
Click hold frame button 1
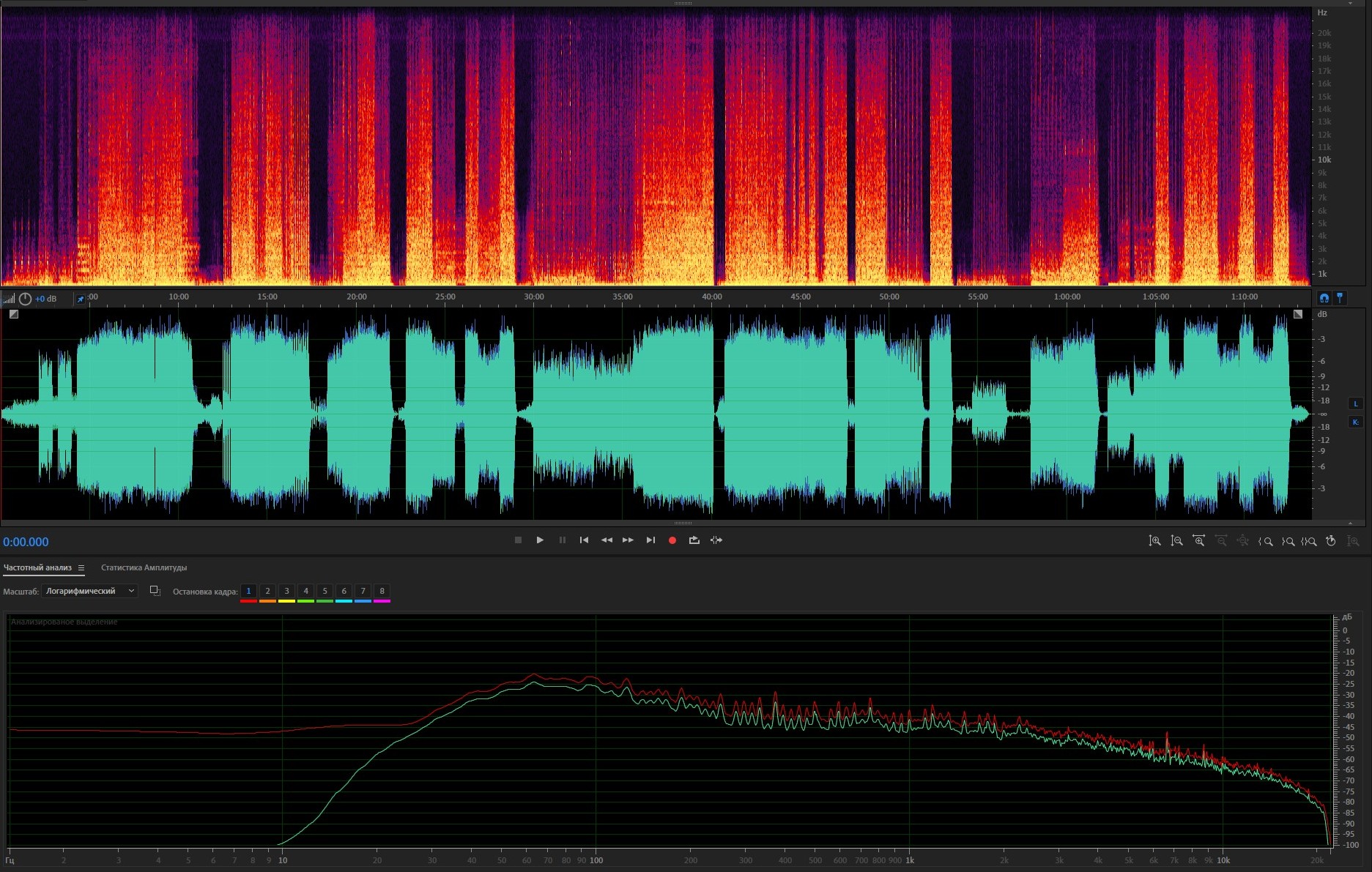click(x=248, y=592)
